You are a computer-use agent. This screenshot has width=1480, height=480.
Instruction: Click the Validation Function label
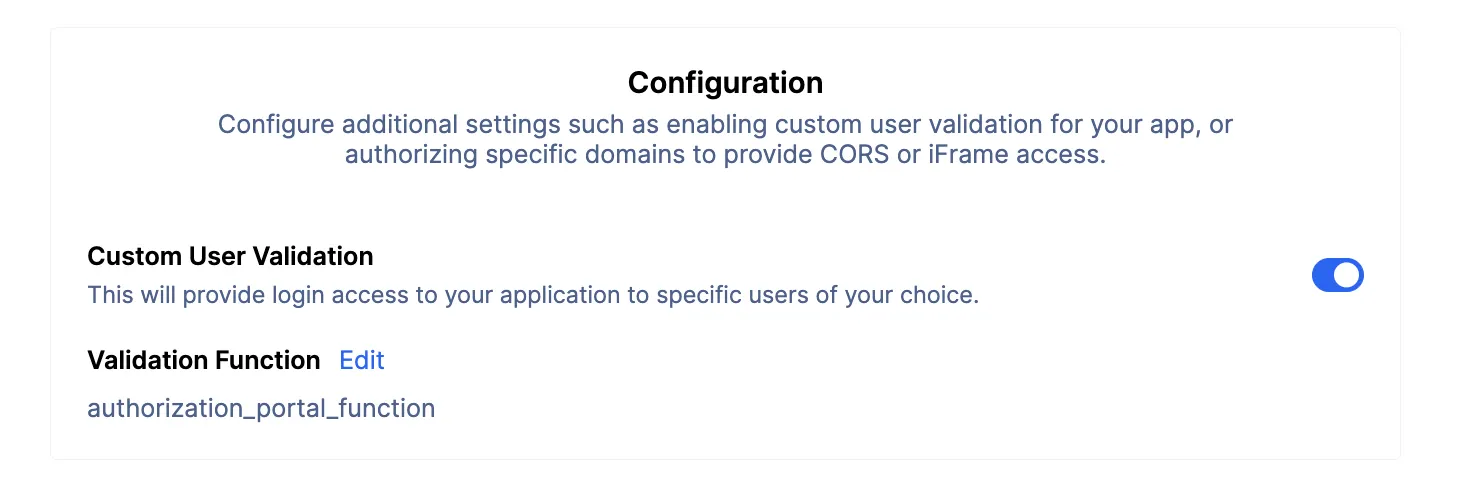[204, 360]
